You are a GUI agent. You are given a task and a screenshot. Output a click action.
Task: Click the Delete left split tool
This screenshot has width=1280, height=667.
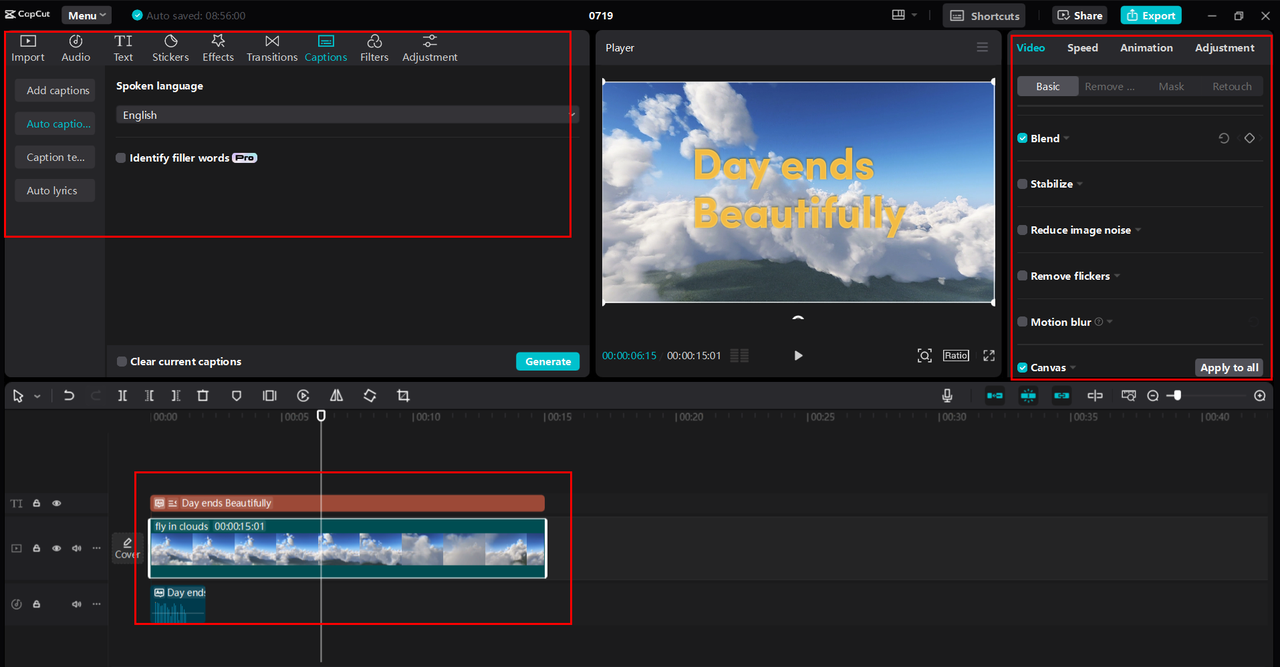coord(149,396)
